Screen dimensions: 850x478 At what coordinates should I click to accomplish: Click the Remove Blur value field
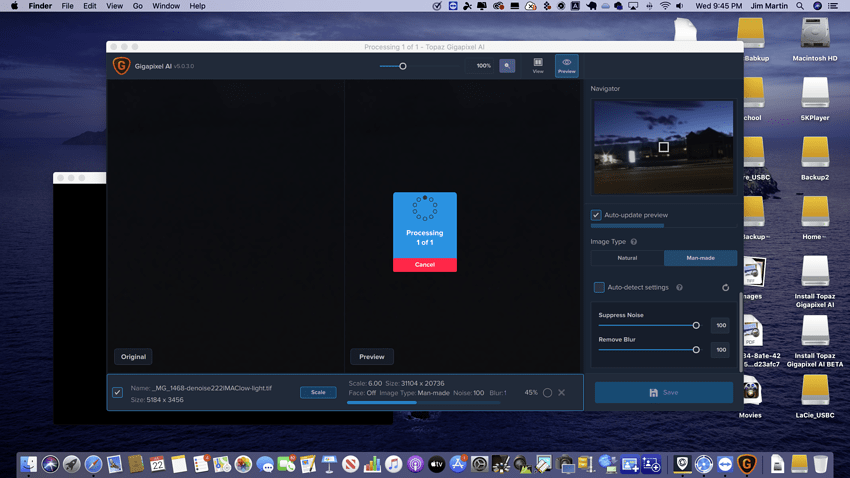(720, 350)
